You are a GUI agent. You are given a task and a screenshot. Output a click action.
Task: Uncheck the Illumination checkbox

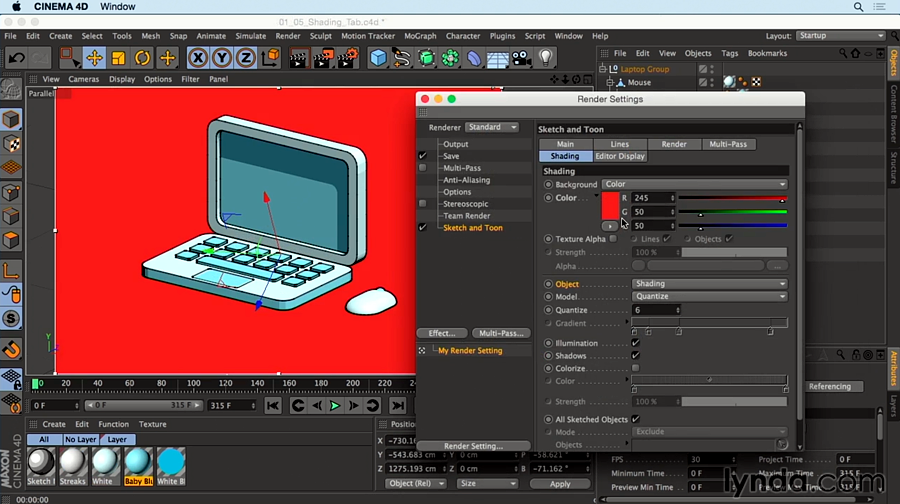point(635,343)
